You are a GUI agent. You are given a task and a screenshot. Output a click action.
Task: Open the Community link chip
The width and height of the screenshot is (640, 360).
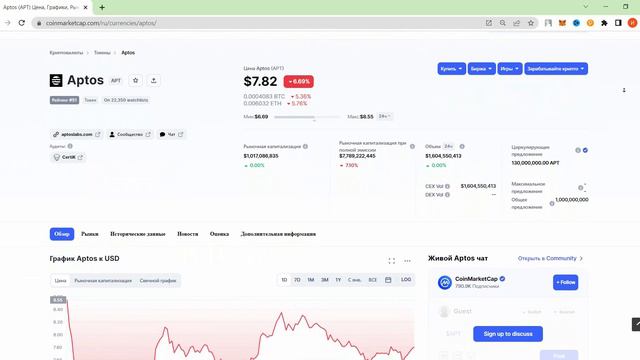tap(129, 134)
